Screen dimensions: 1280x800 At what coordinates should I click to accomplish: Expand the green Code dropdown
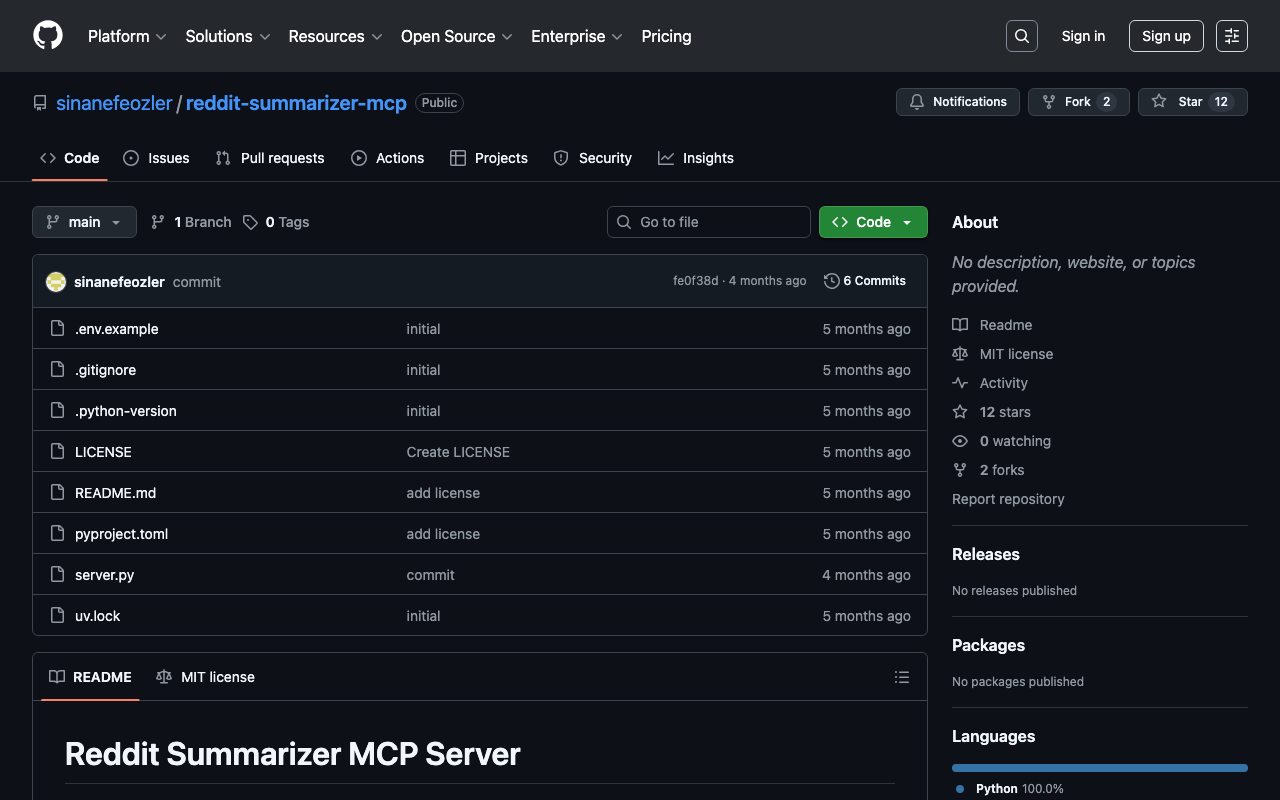873,222
